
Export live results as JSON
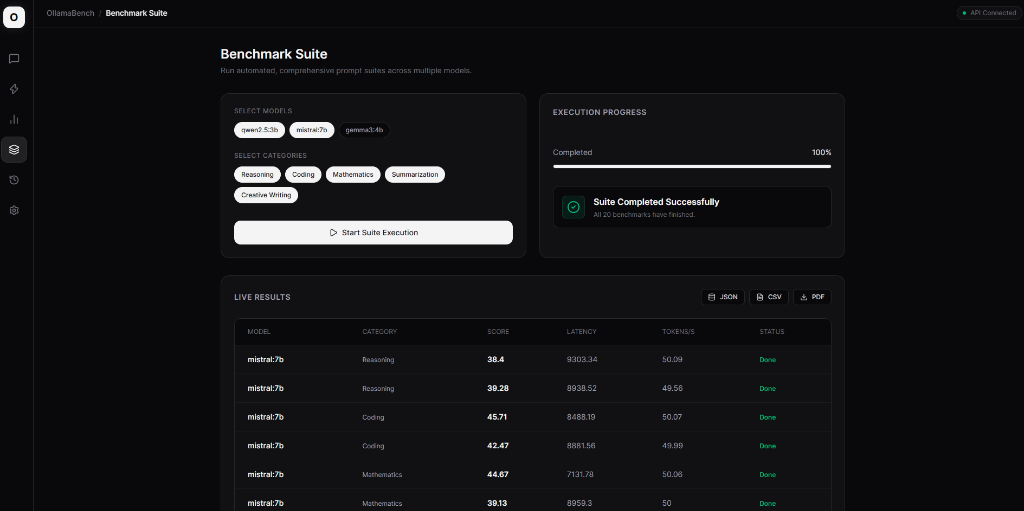coord(722,297)
